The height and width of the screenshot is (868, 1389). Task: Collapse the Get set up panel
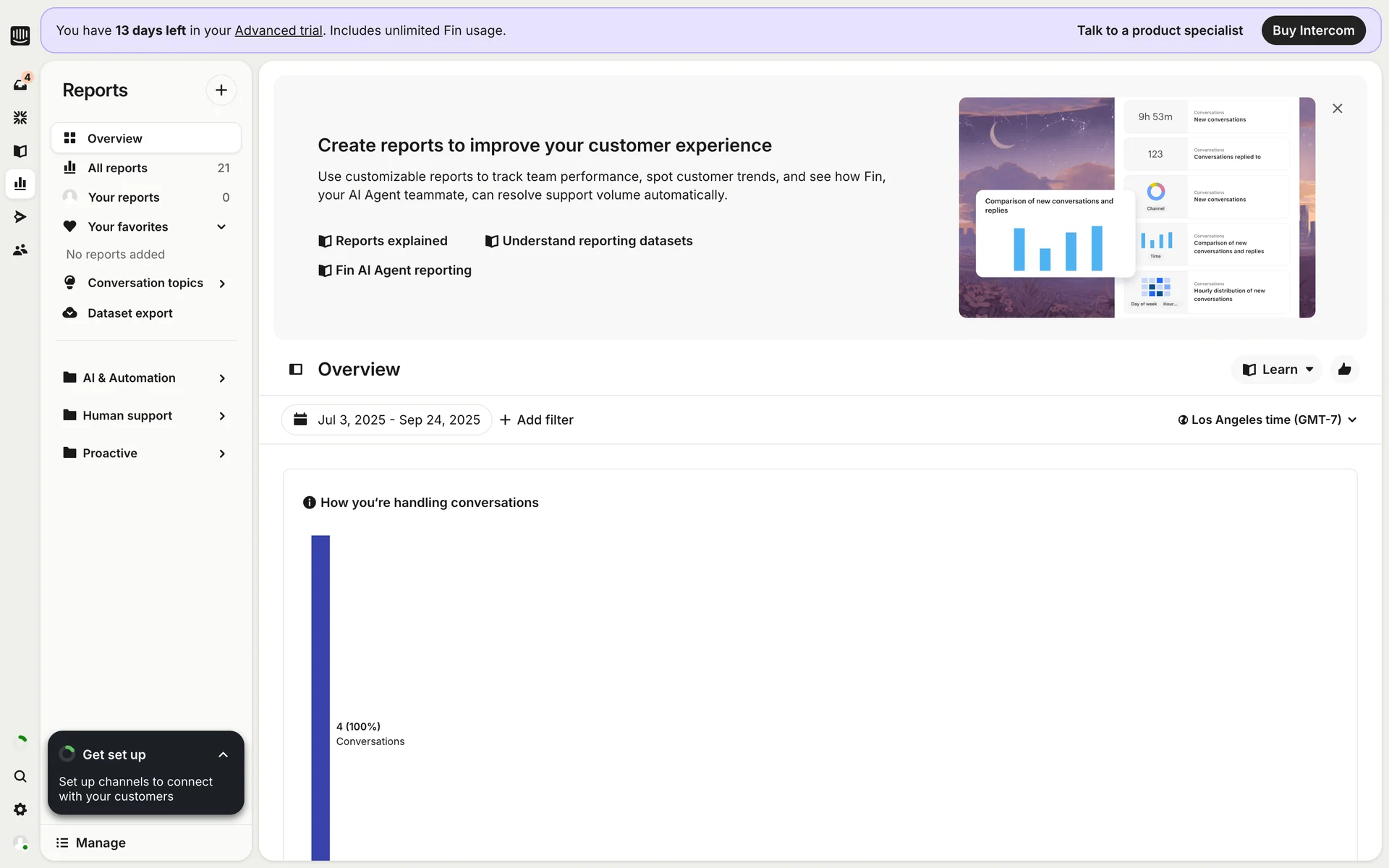pyautogui.click(x=223, y=754)
